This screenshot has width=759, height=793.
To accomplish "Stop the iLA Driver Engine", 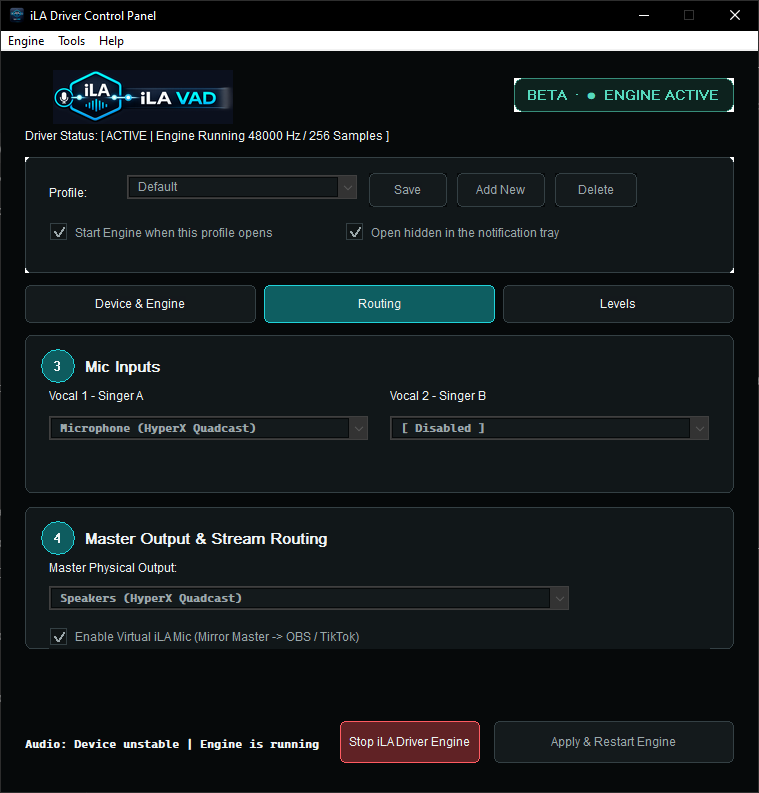I will click(x=410, y=742).
